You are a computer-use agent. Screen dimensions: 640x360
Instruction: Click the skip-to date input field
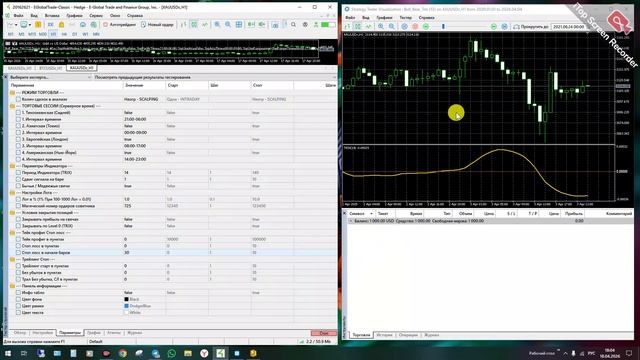(x=569, y=27)
